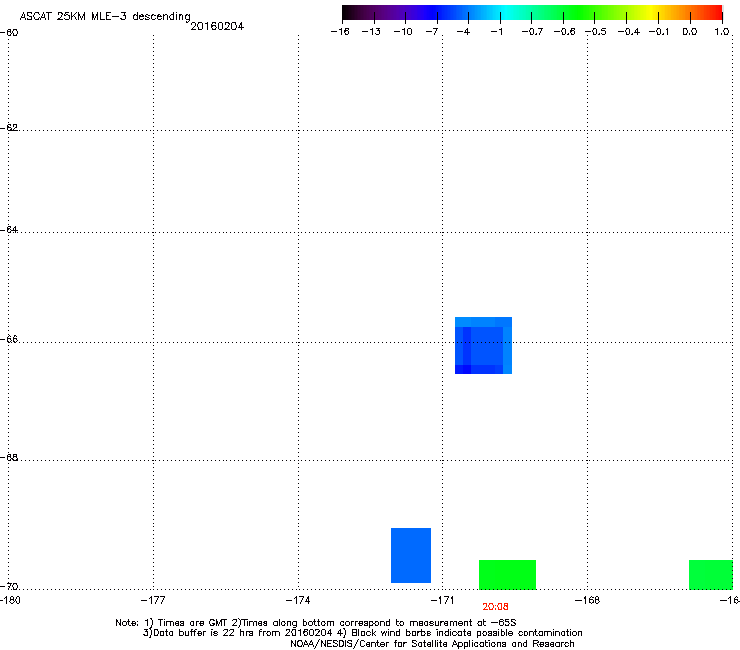
Task: Click the green data block above the 20:08 label
Action: coord(507,574)
